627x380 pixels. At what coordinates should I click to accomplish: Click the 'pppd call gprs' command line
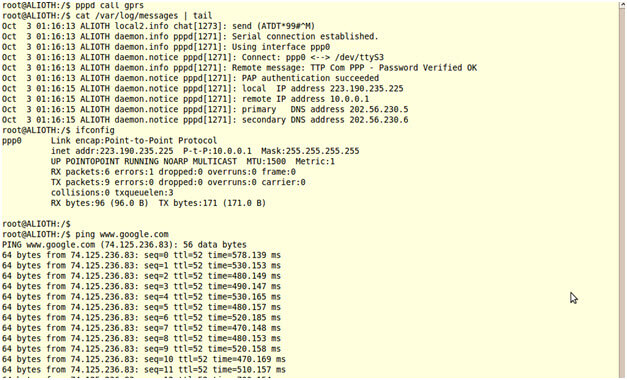click(x=73, y=5)
